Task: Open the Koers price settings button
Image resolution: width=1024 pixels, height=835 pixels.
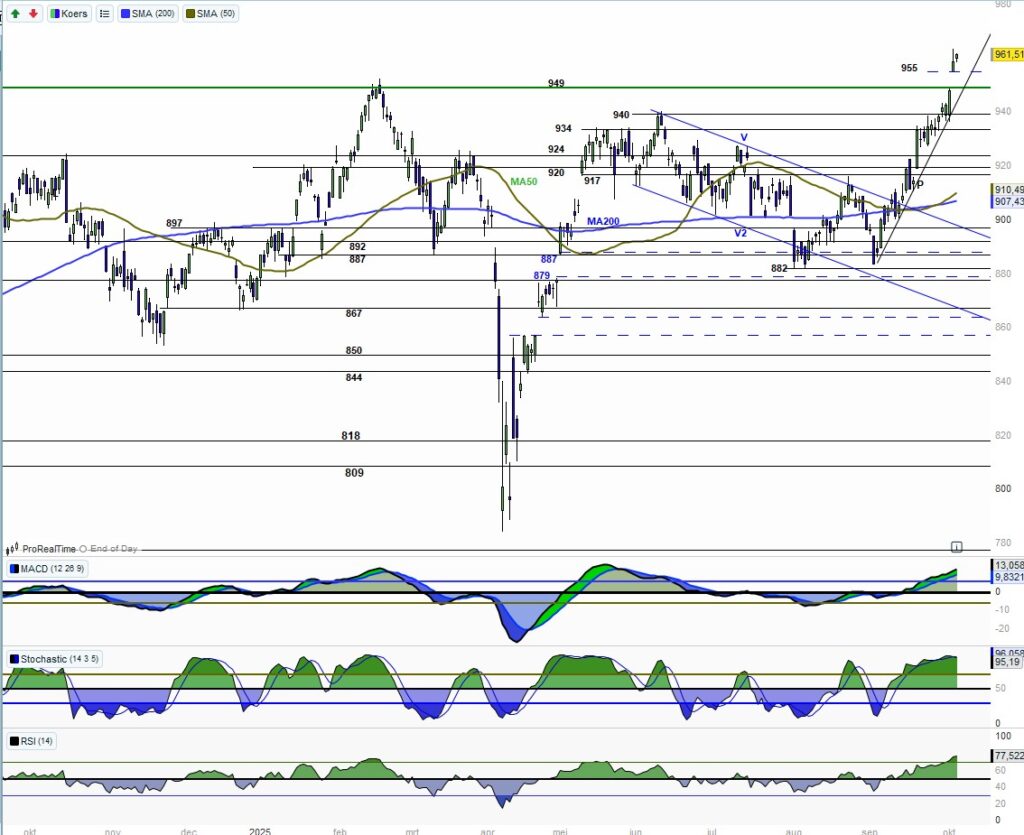Action: [x=68, y=14]
